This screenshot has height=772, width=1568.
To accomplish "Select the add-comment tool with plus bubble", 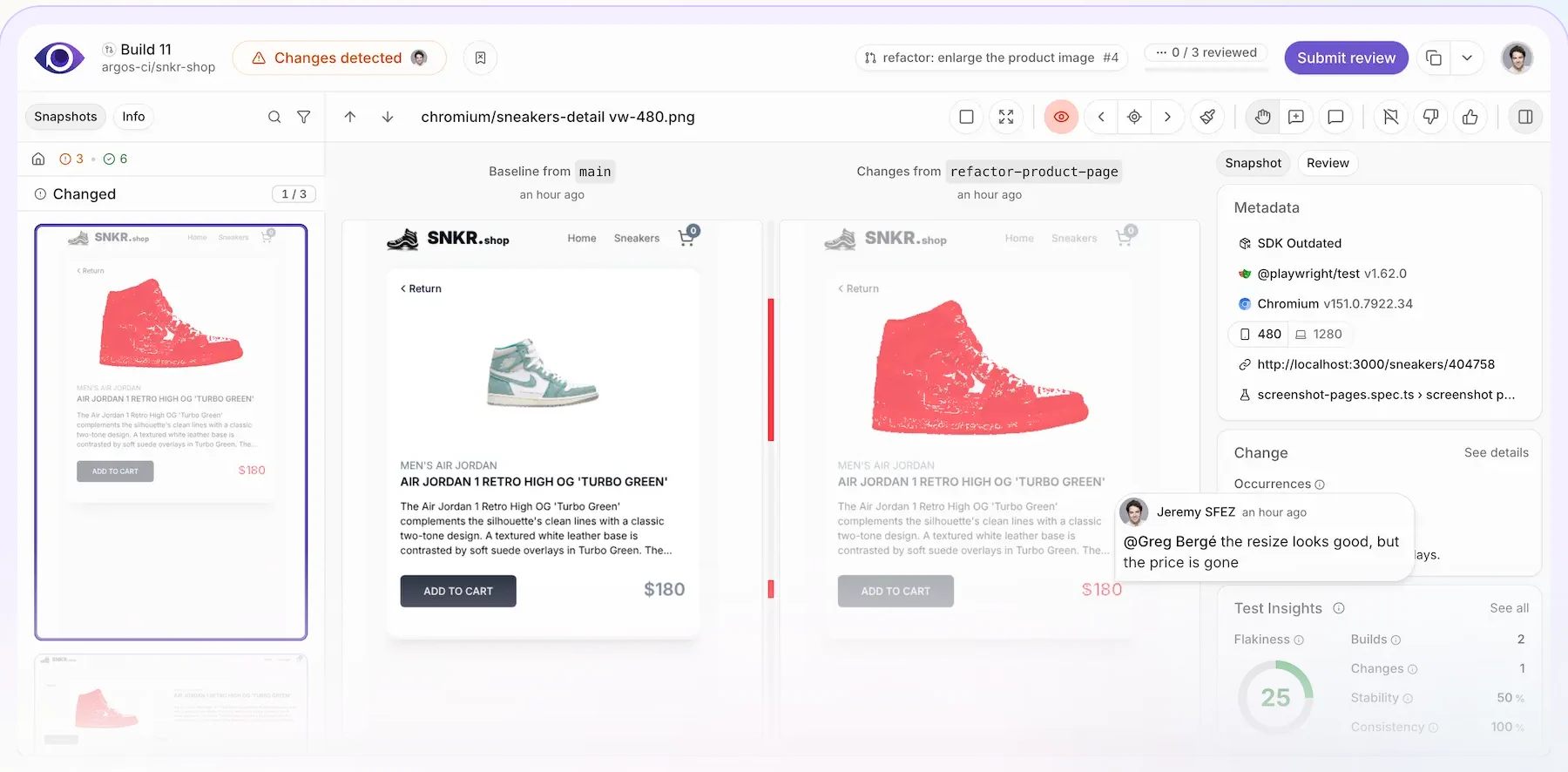I will (x=1296, y=117).
